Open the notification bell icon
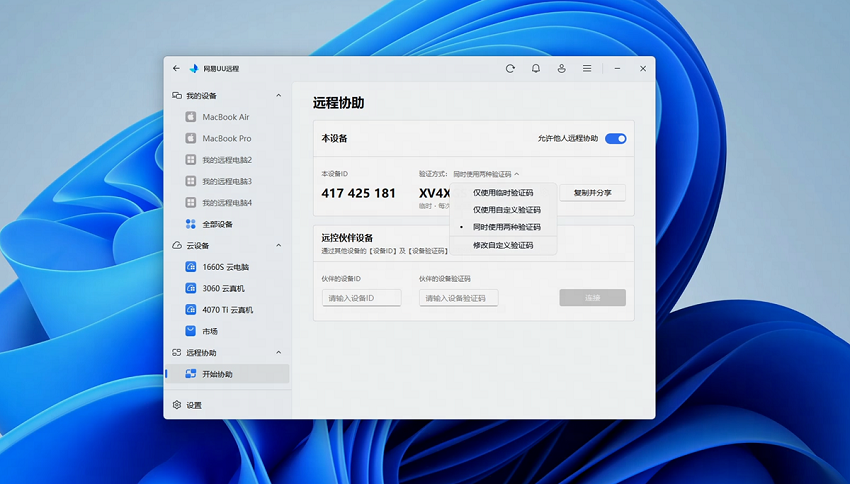The image size is (850, 484). click(x=536, y=69)
